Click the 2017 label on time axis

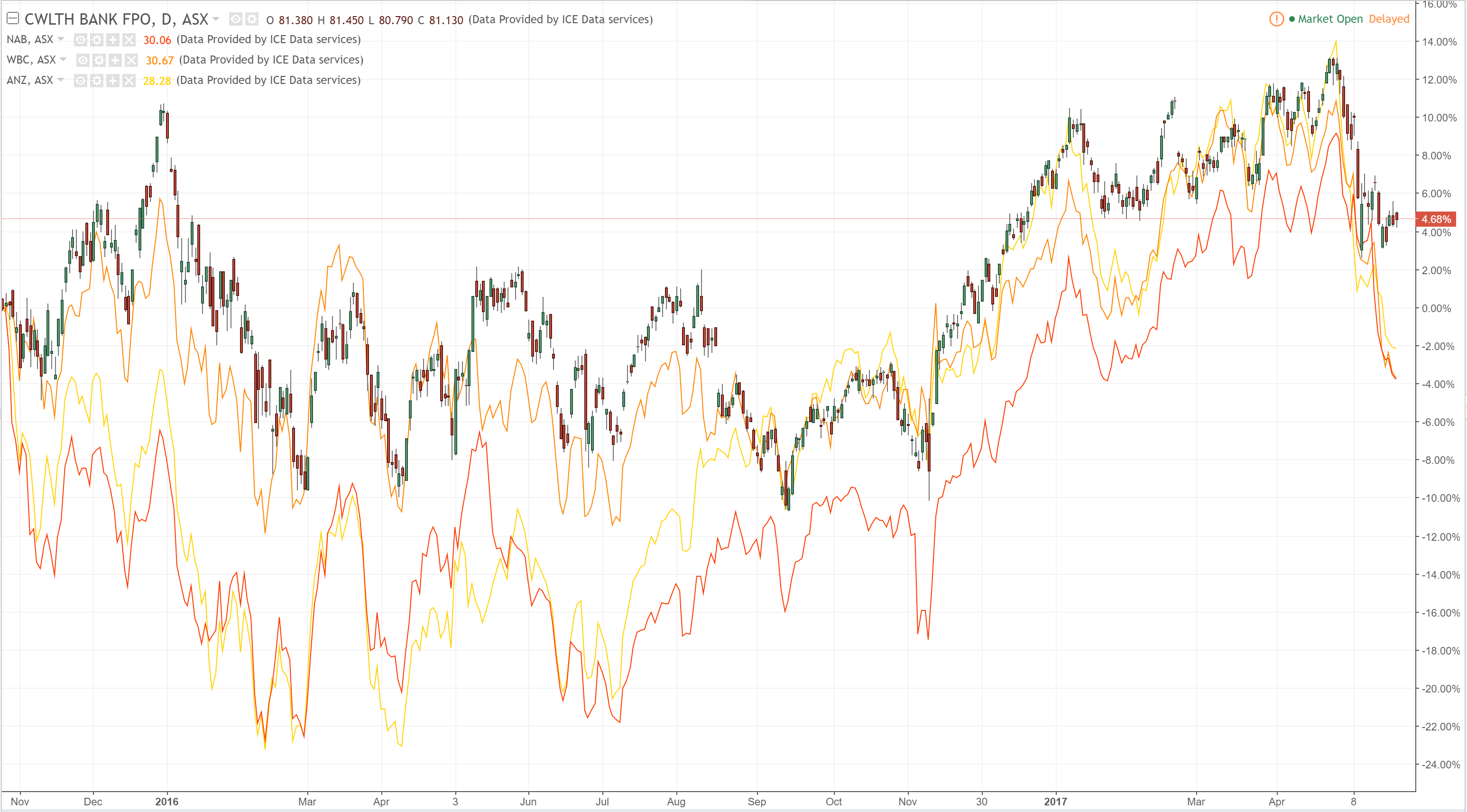(x=1055, y=801)
